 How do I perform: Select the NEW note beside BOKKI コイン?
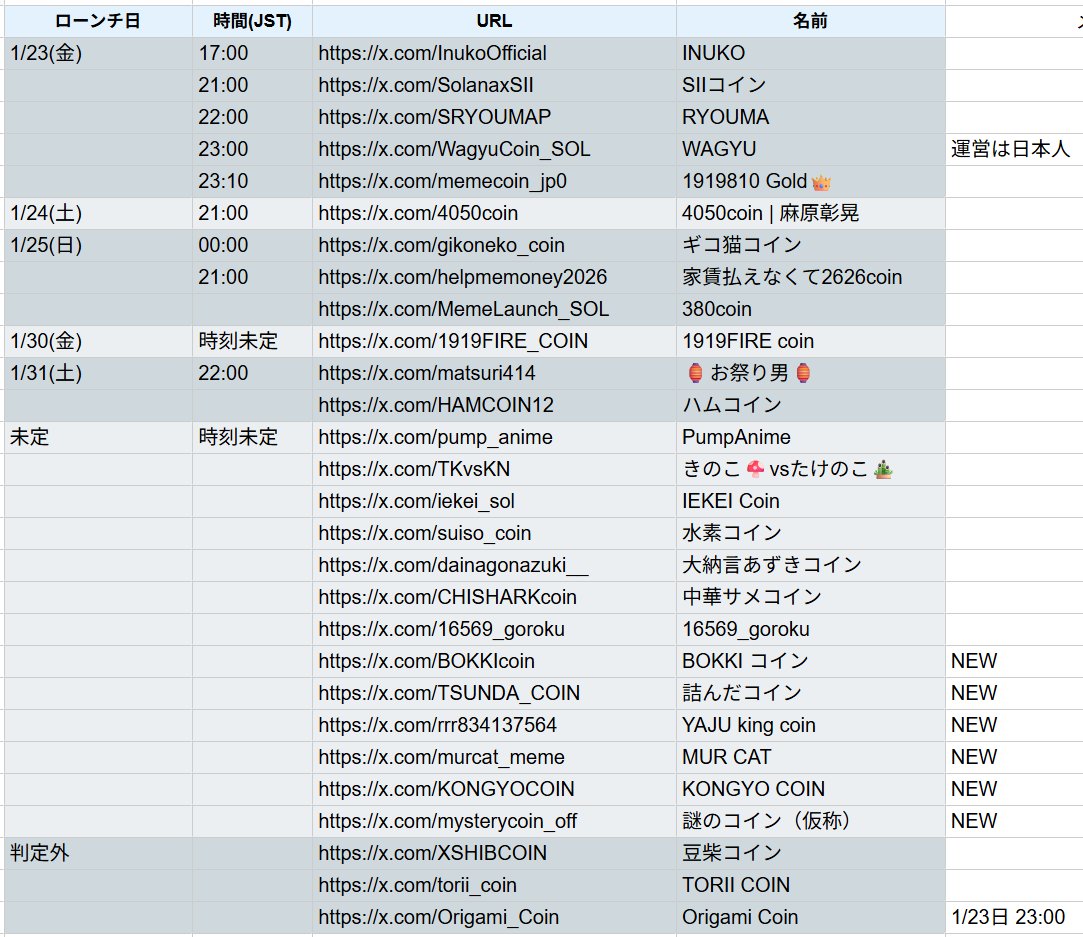click(1014, 661)
